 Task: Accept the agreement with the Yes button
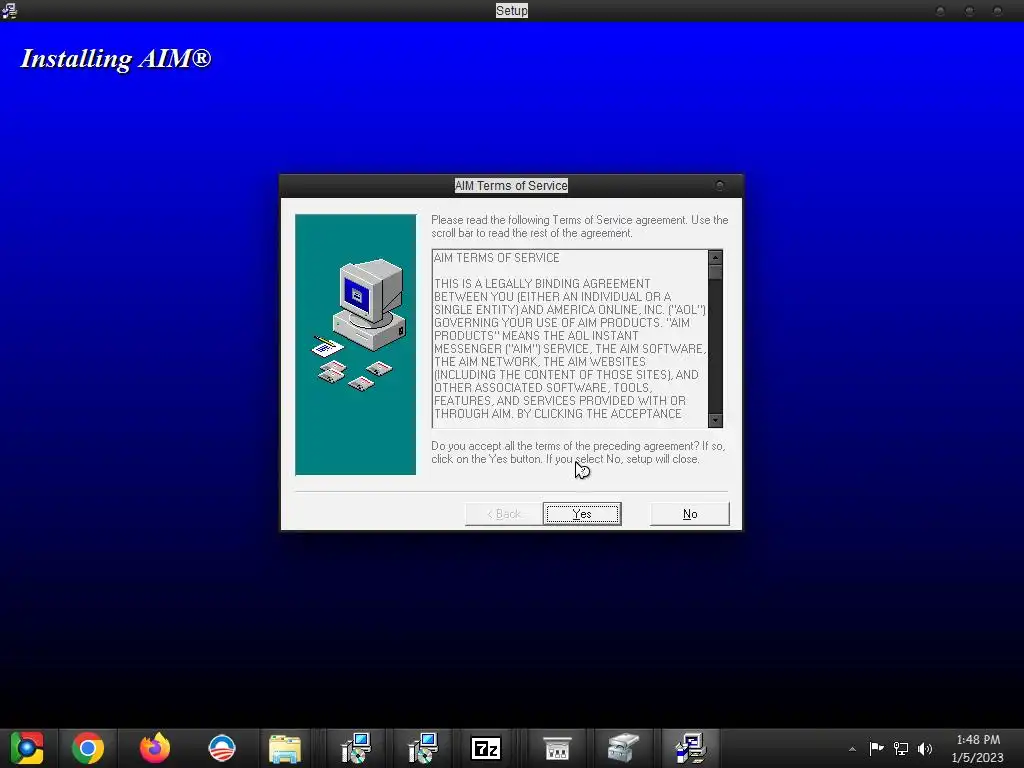582,514
